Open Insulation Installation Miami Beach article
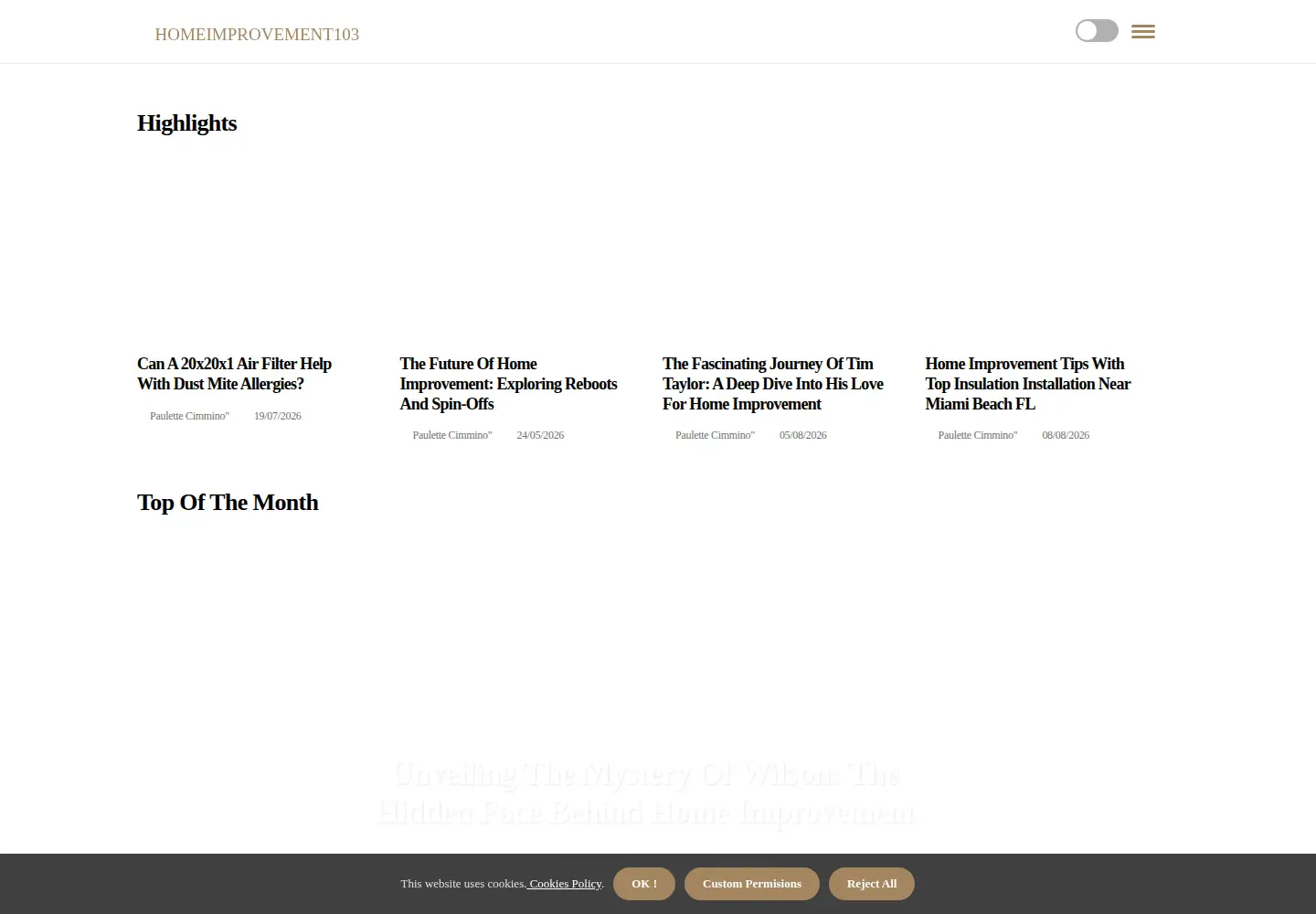Viewport: 1316px width, 914px height. click(1028, 384)
